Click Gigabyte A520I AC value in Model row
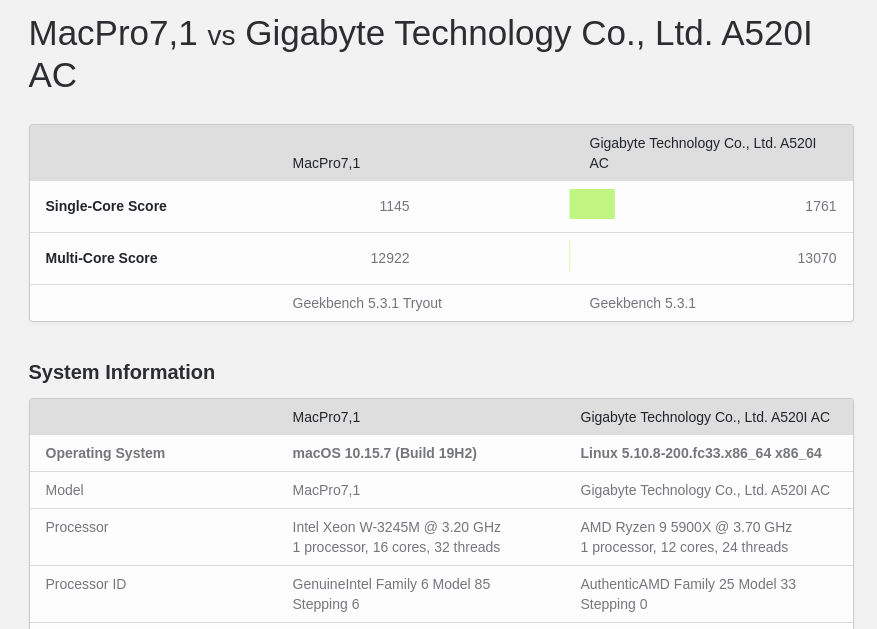This screenshot has width=877, height=629. (x=705, y=490)
